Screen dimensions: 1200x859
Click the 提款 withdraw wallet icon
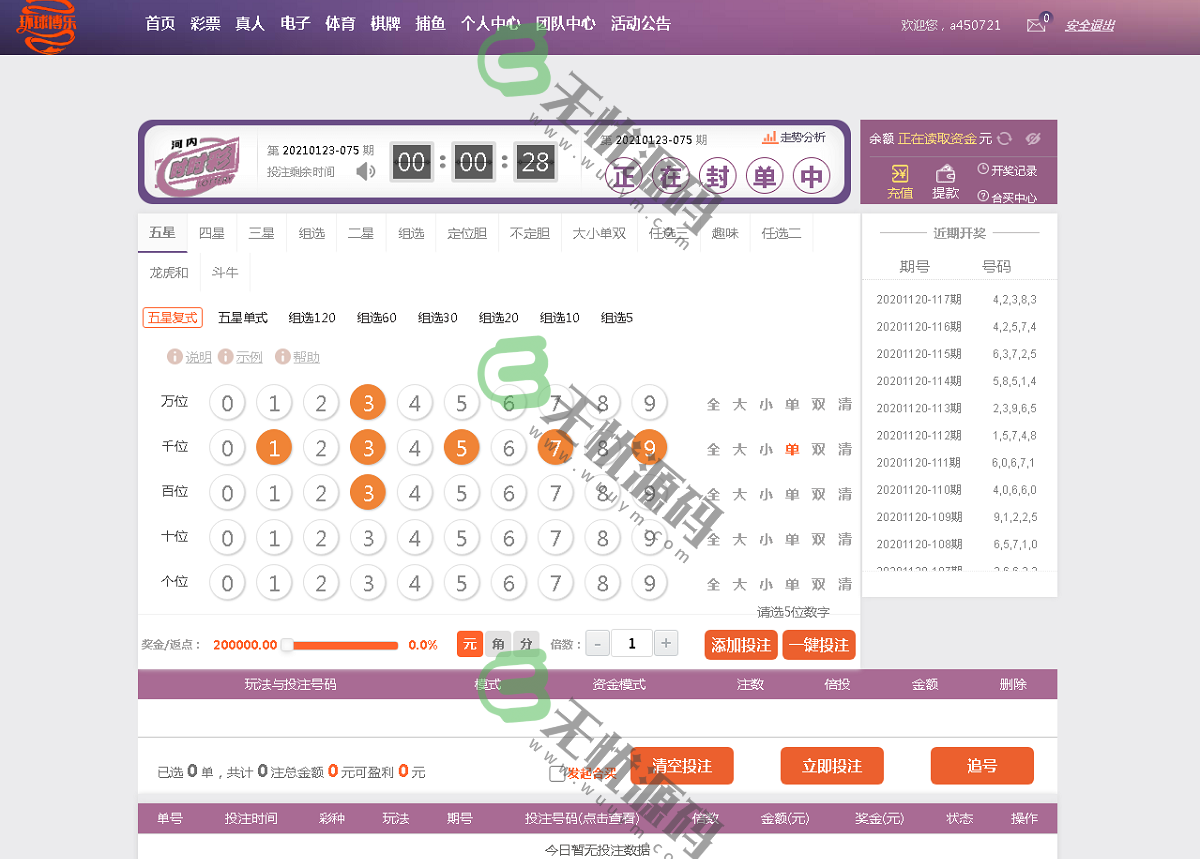[x=946, y=173]
